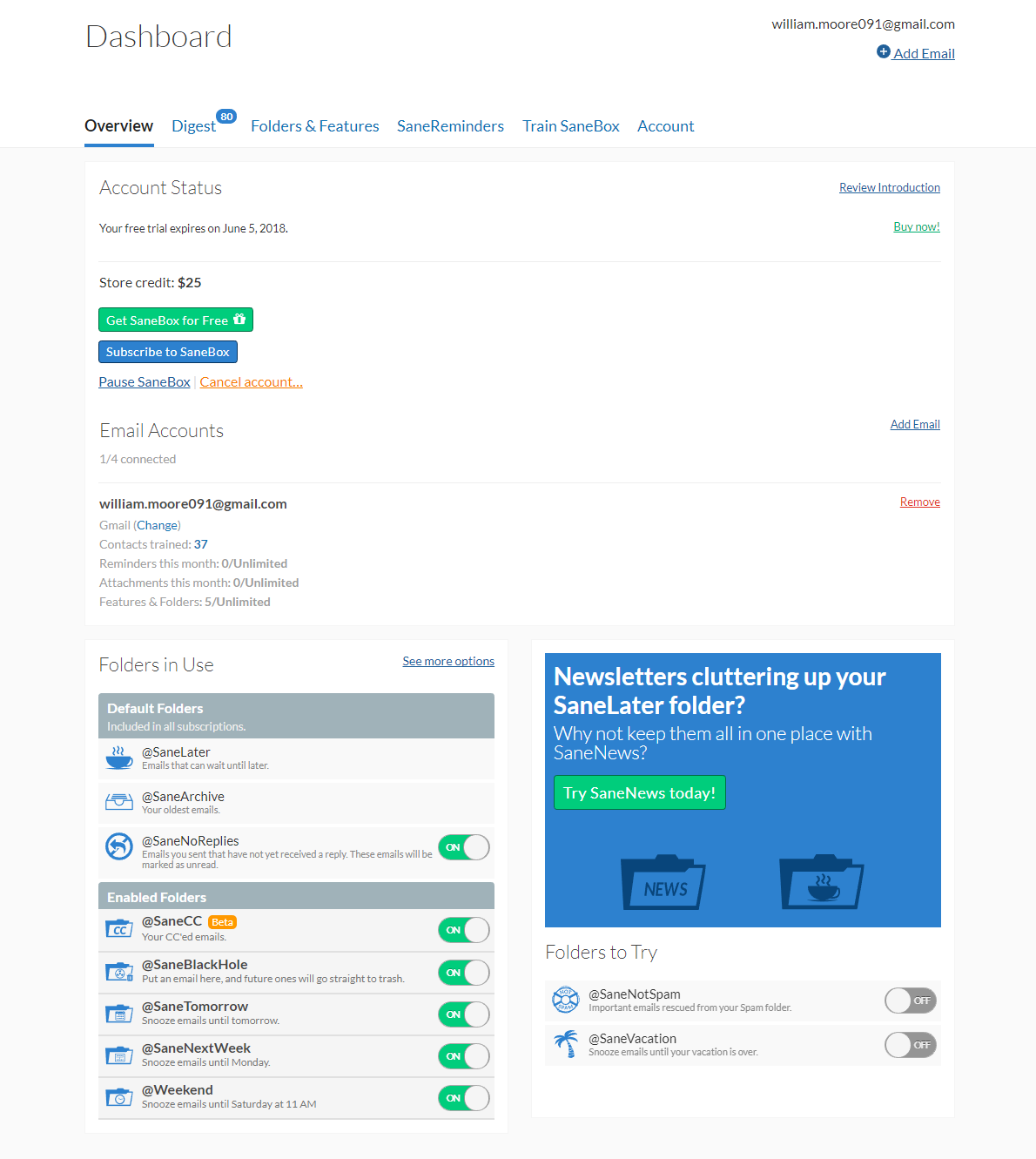
Task: Click the Get SaneBox for Free button
Action: click(x=176, y=320)
